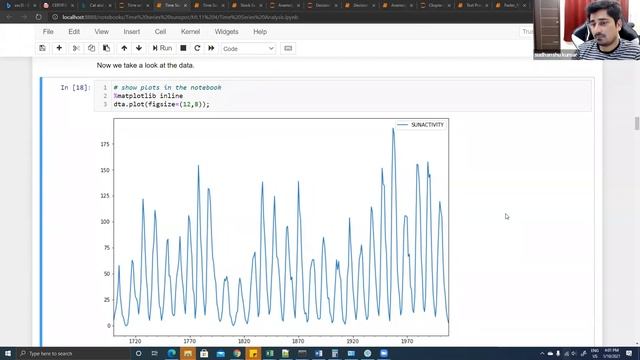This screenshot has width=640, height=360.
Task: Click the taskbar clock and date
Action: tap(611, 353)
